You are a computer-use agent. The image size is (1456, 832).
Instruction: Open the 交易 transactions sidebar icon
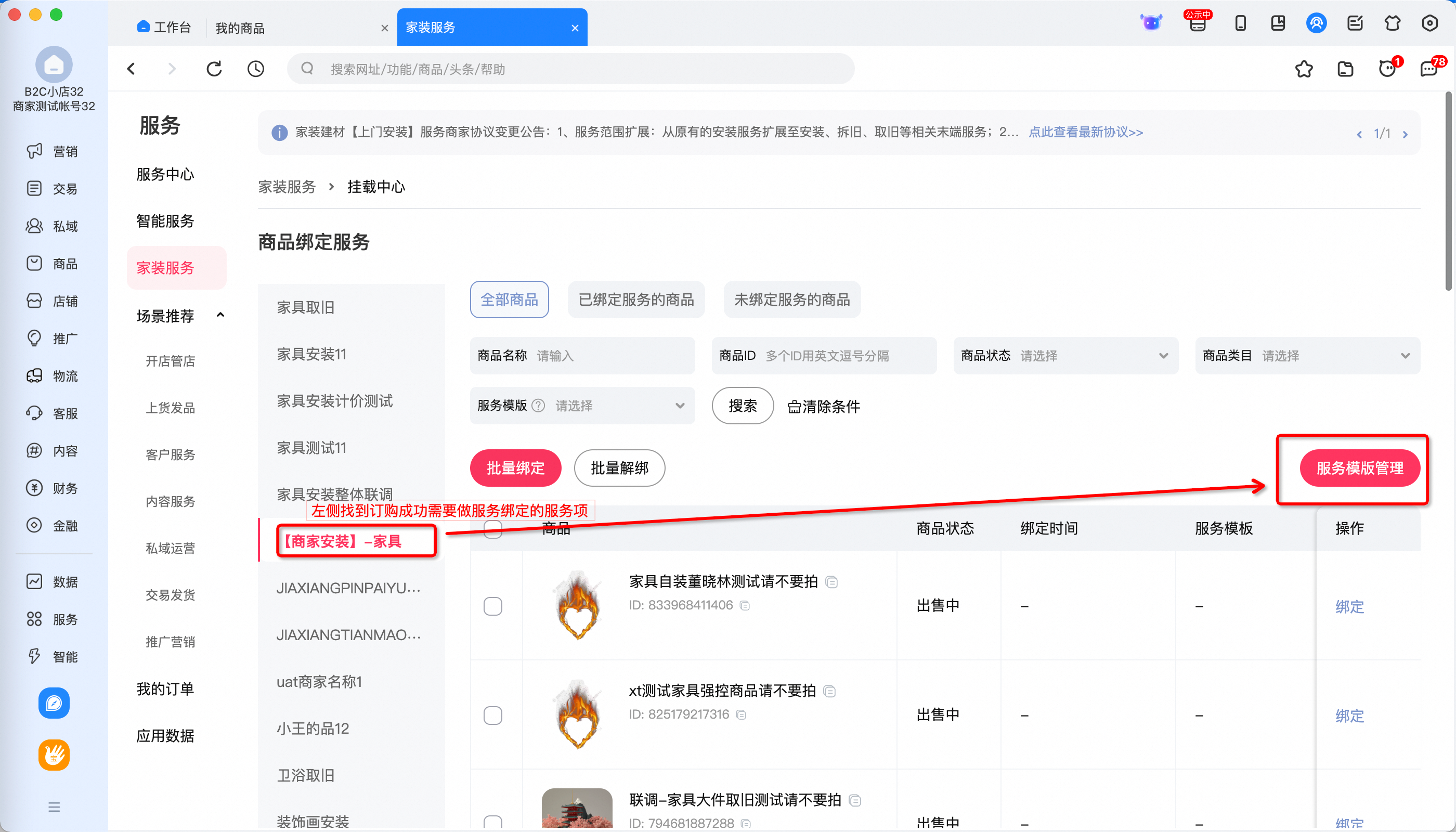34,188
